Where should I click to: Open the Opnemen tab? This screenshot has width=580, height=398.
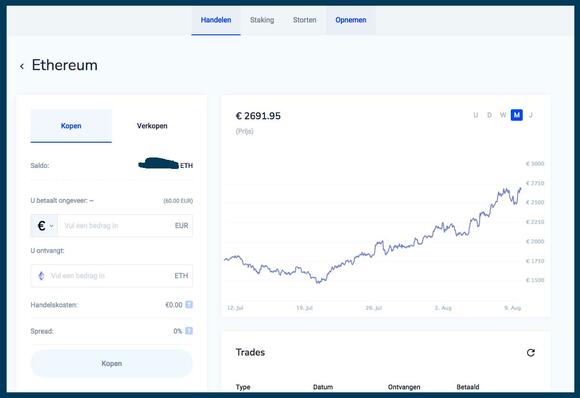click(x=351, y=20)
